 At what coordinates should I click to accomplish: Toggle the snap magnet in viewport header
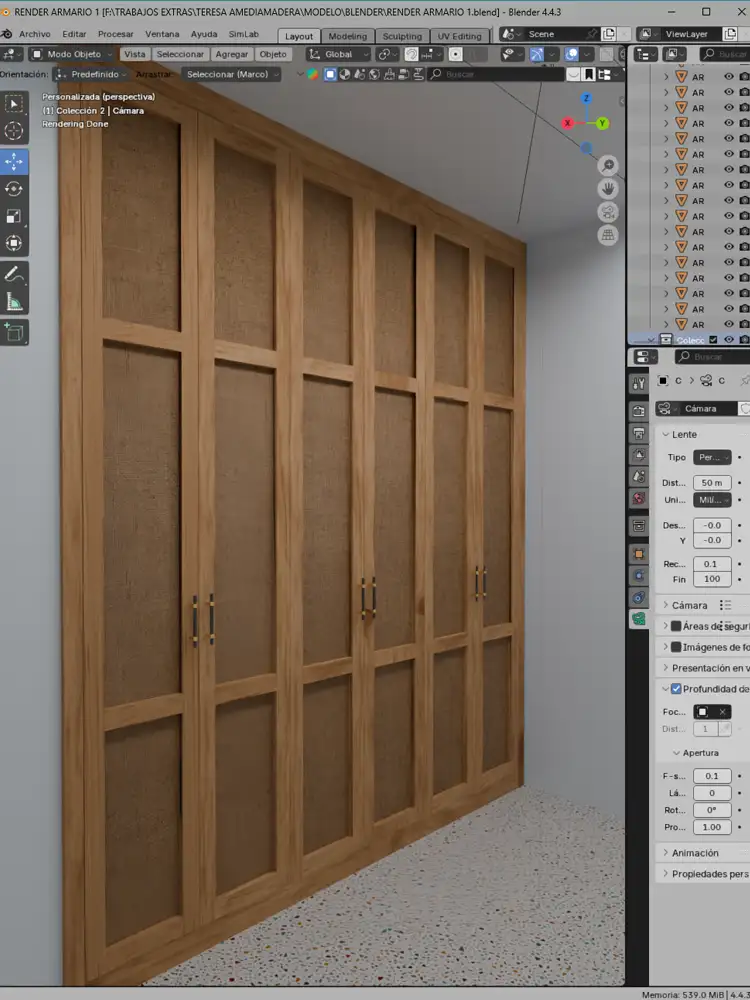(411, 54)
